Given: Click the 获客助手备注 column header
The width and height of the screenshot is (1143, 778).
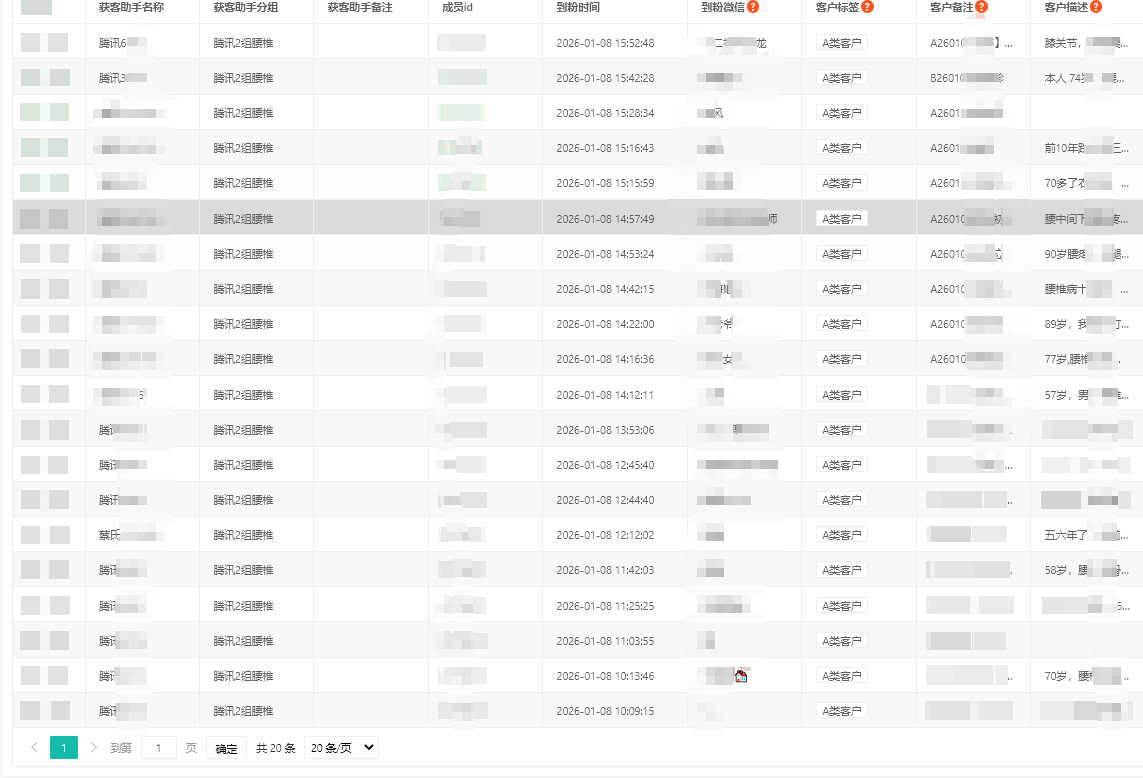Looking at the screenshot, I should point(360,7).
